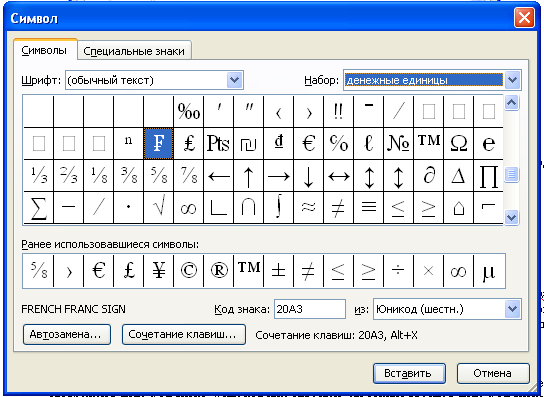Select the square root √ symbol
This screenshot has height=397, width=544.
tap(159, 207)
